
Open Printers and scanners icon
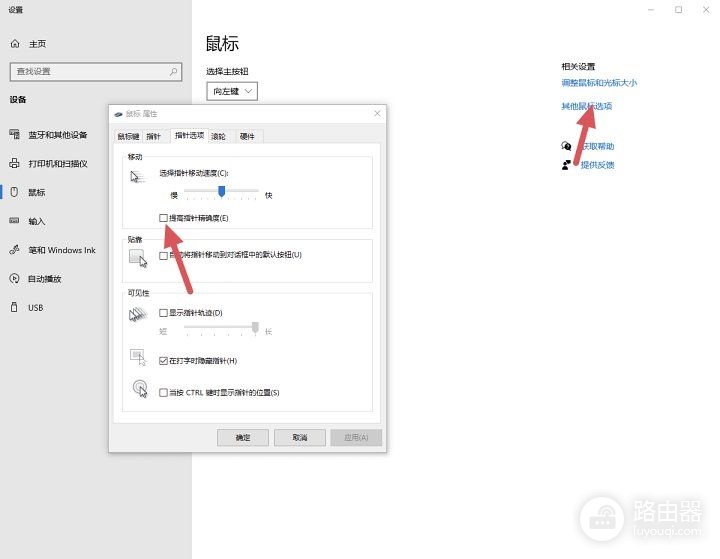15,163
